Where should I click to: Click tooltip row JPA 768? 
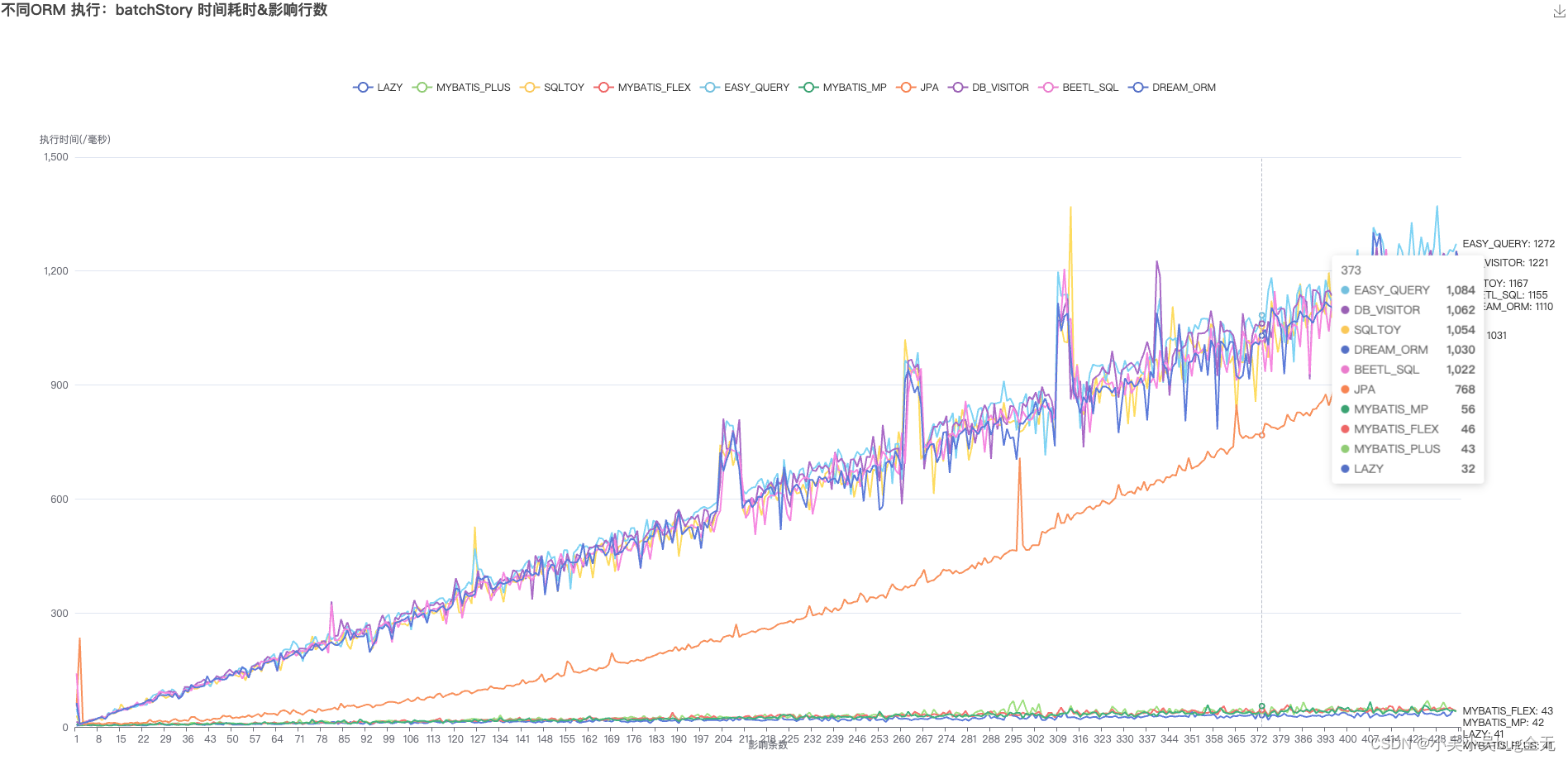[x=1408, y=390]
